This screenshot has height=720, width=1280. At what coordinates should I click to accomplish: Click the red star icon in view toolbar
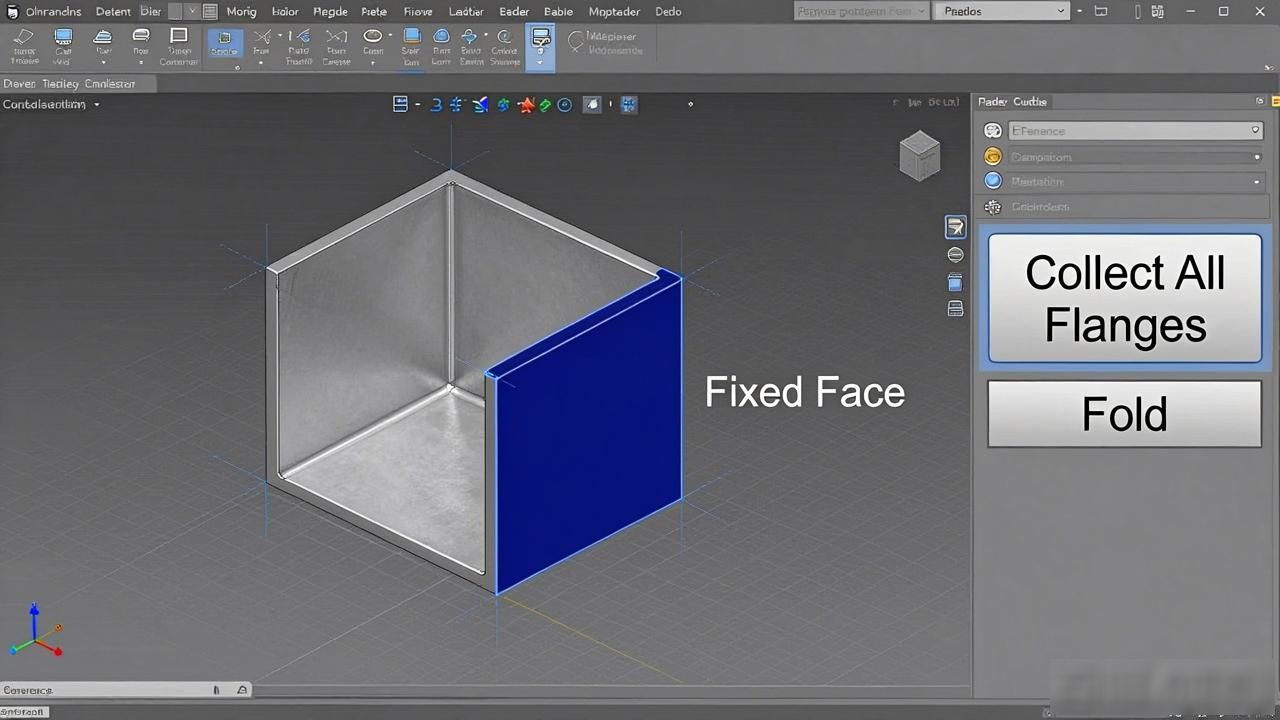point(525,104)
